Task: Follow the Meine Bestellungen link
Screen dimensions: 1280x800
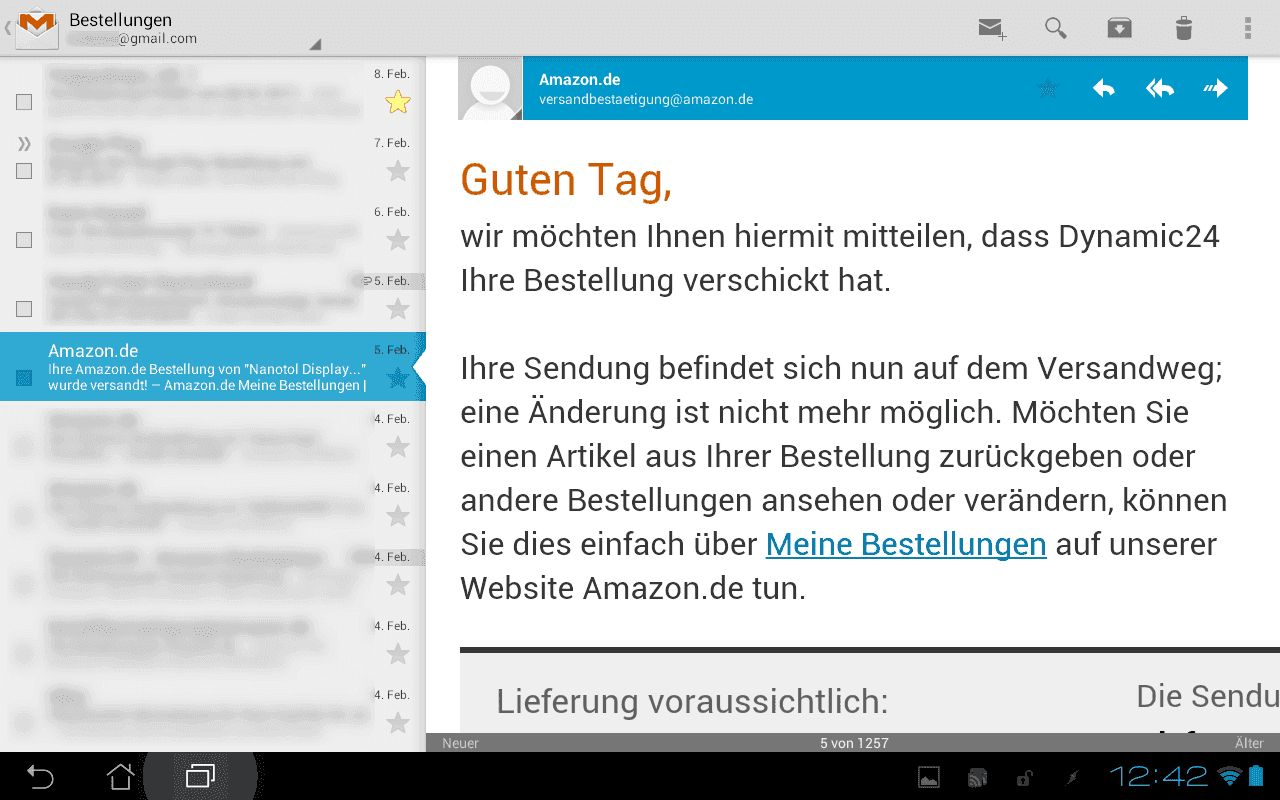Action: point(905,544)
